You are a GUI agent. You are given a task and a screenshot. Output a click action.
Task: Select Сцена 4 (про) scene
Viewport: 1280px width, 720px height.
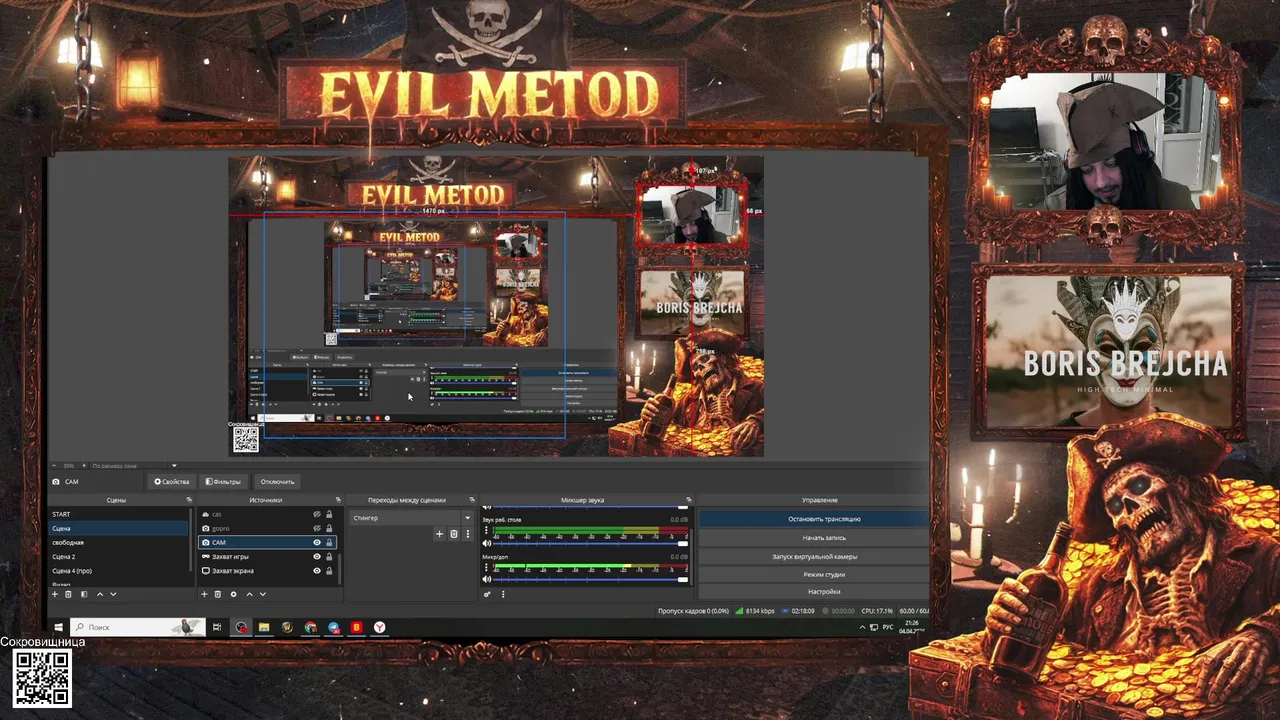click(118, 570)
